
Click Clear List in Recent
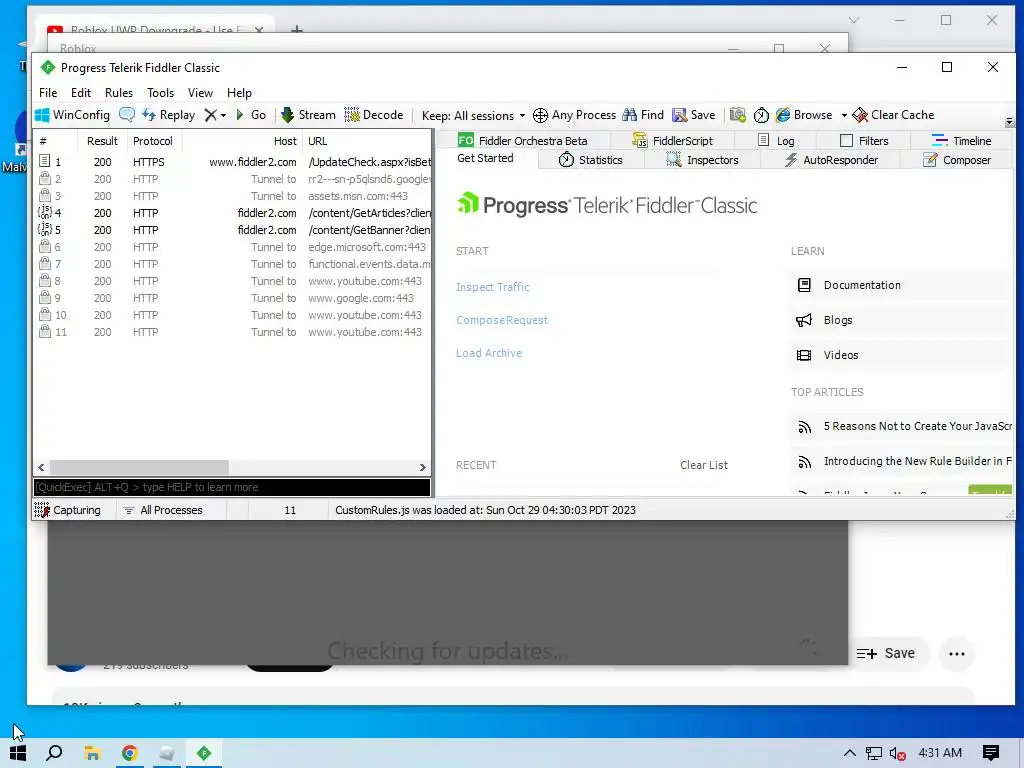703,465
